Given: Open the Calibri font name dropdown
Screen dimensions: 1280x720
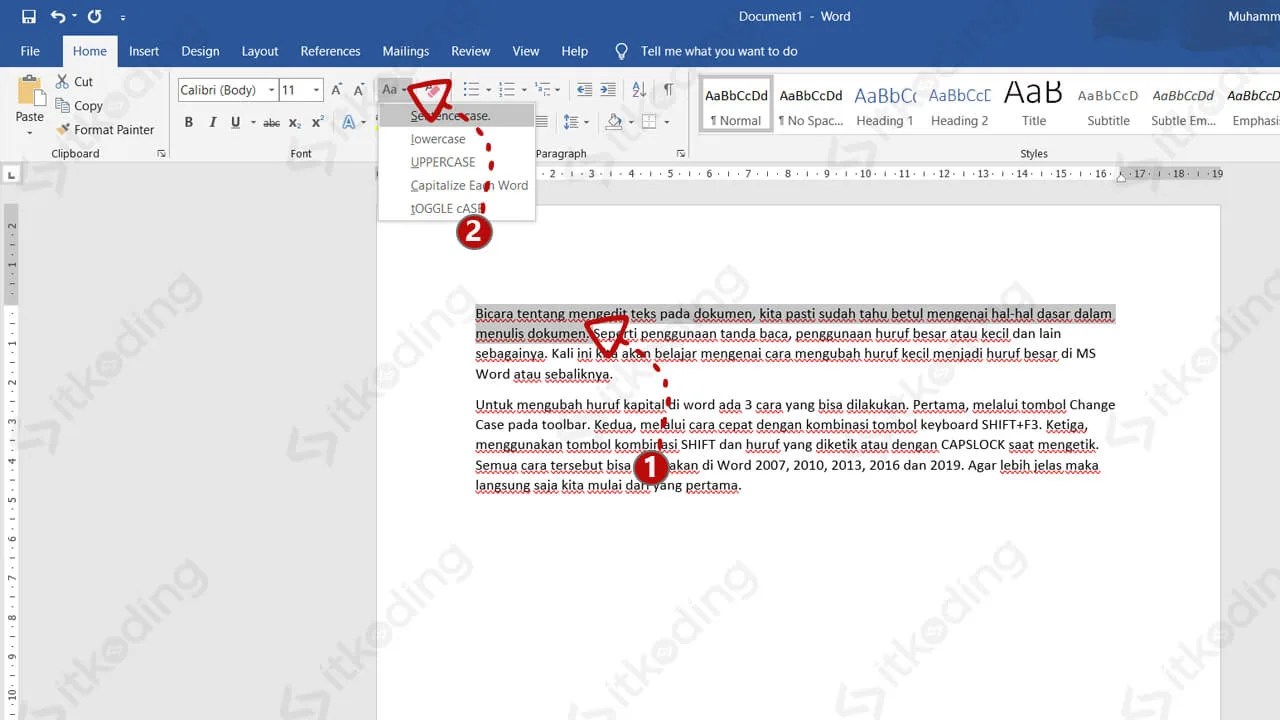Looking at the screenshot, I should [271, 89].
